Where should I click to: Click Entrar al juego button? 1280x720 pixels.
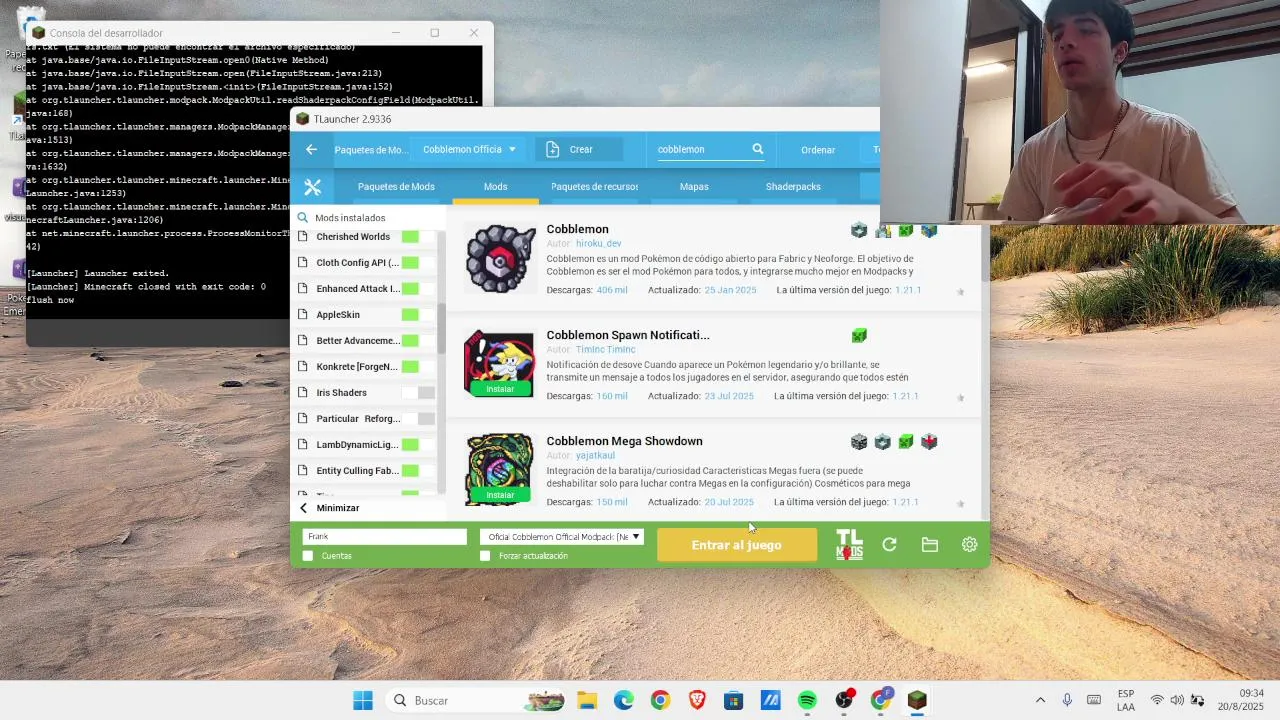[x=737, y=545]
